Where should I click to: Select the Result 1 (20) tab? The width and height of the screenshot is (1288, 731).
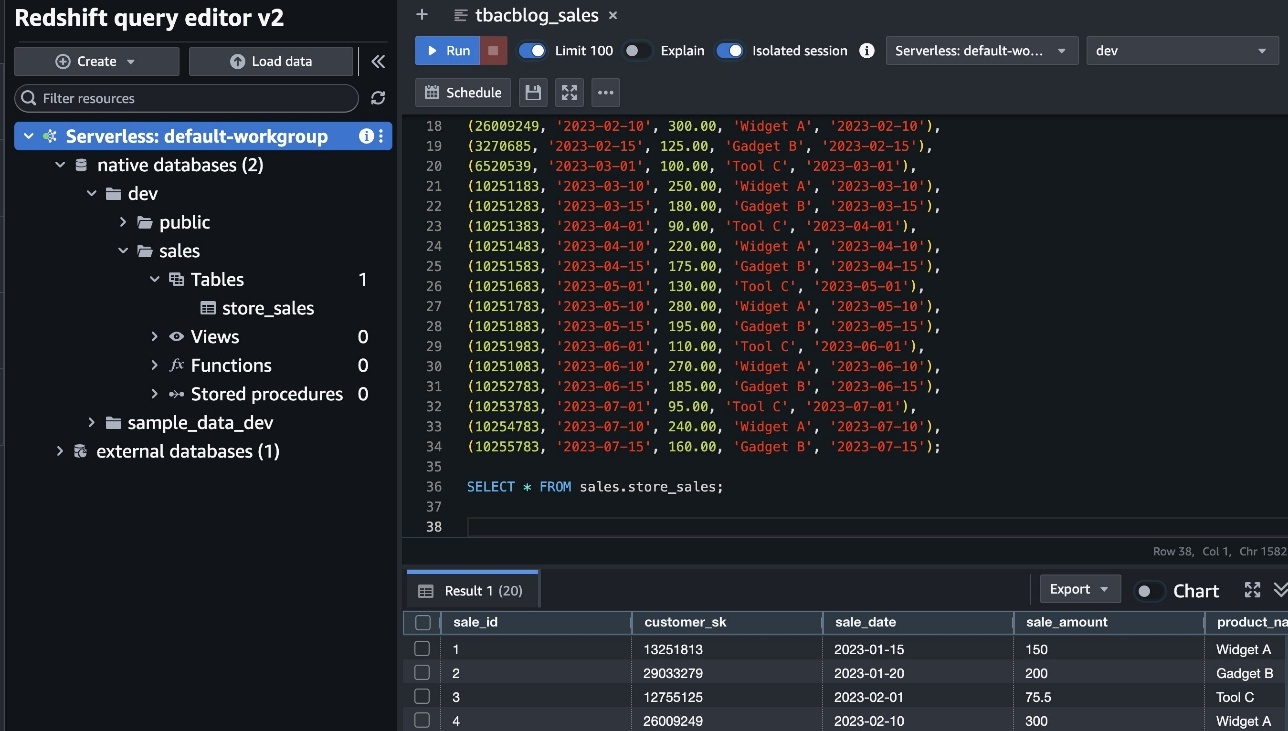(x=471, y=590)
